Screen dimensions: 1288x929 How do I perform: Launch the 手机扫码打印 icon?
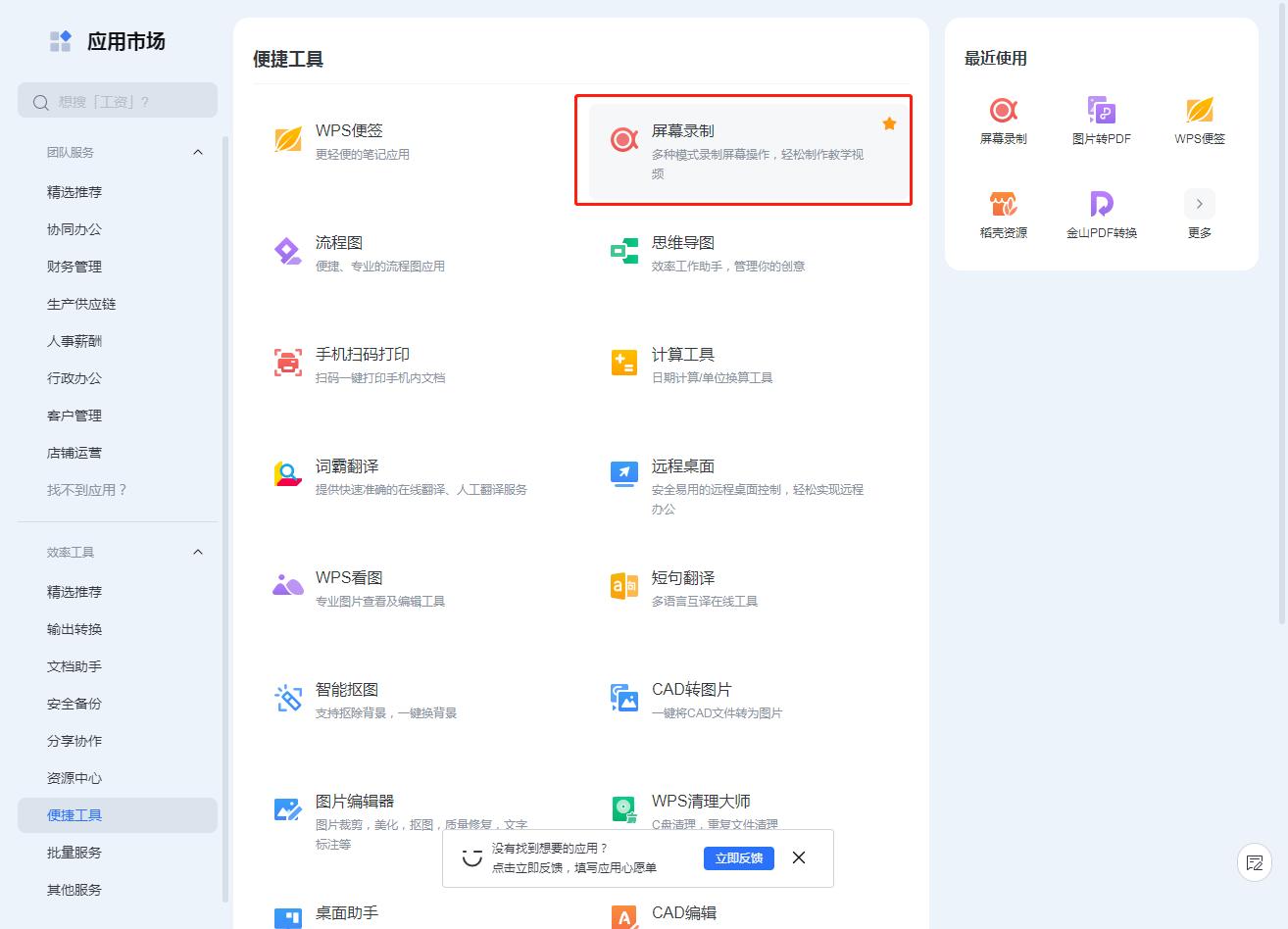click(288, 364)
